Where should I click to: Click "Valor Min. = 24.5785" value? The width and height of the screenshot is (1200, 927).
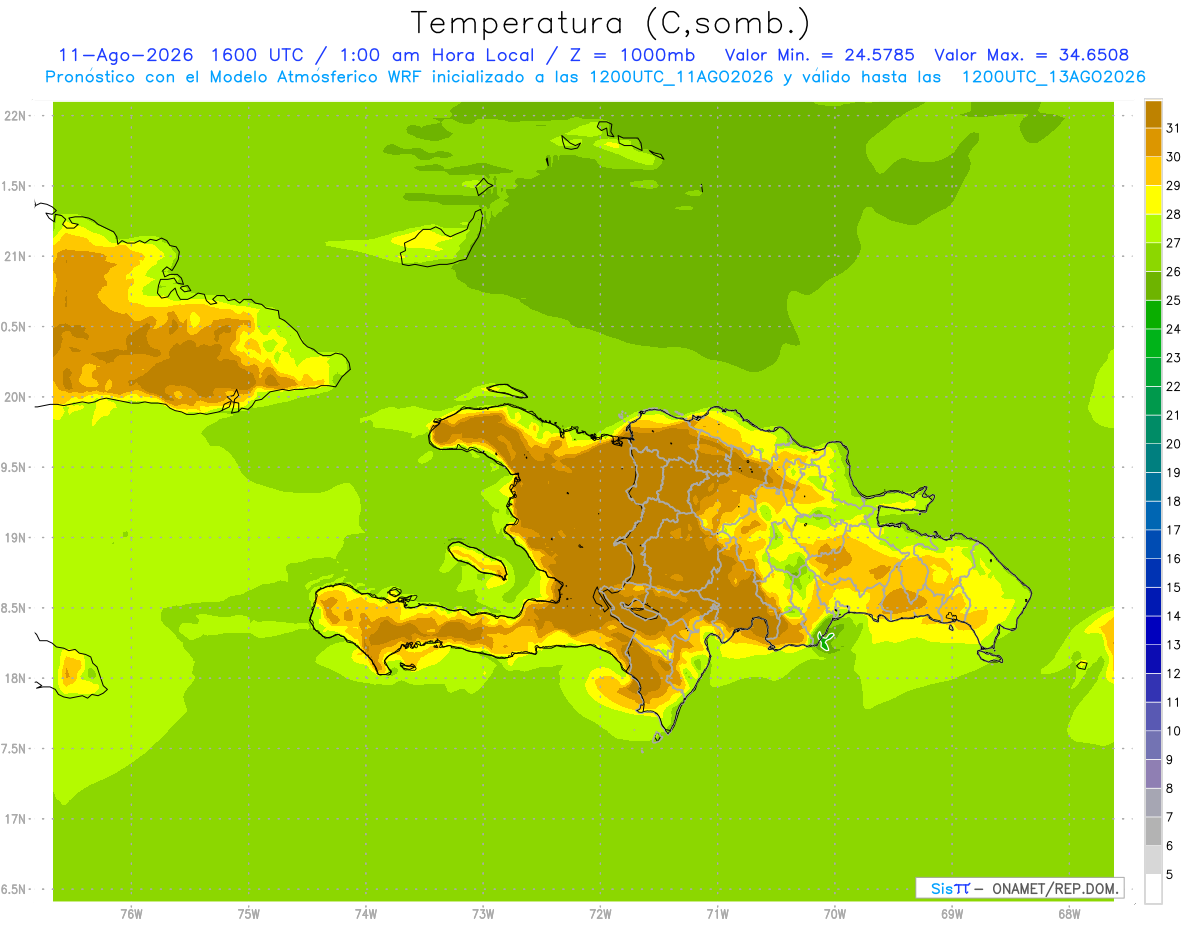point(819,55)
